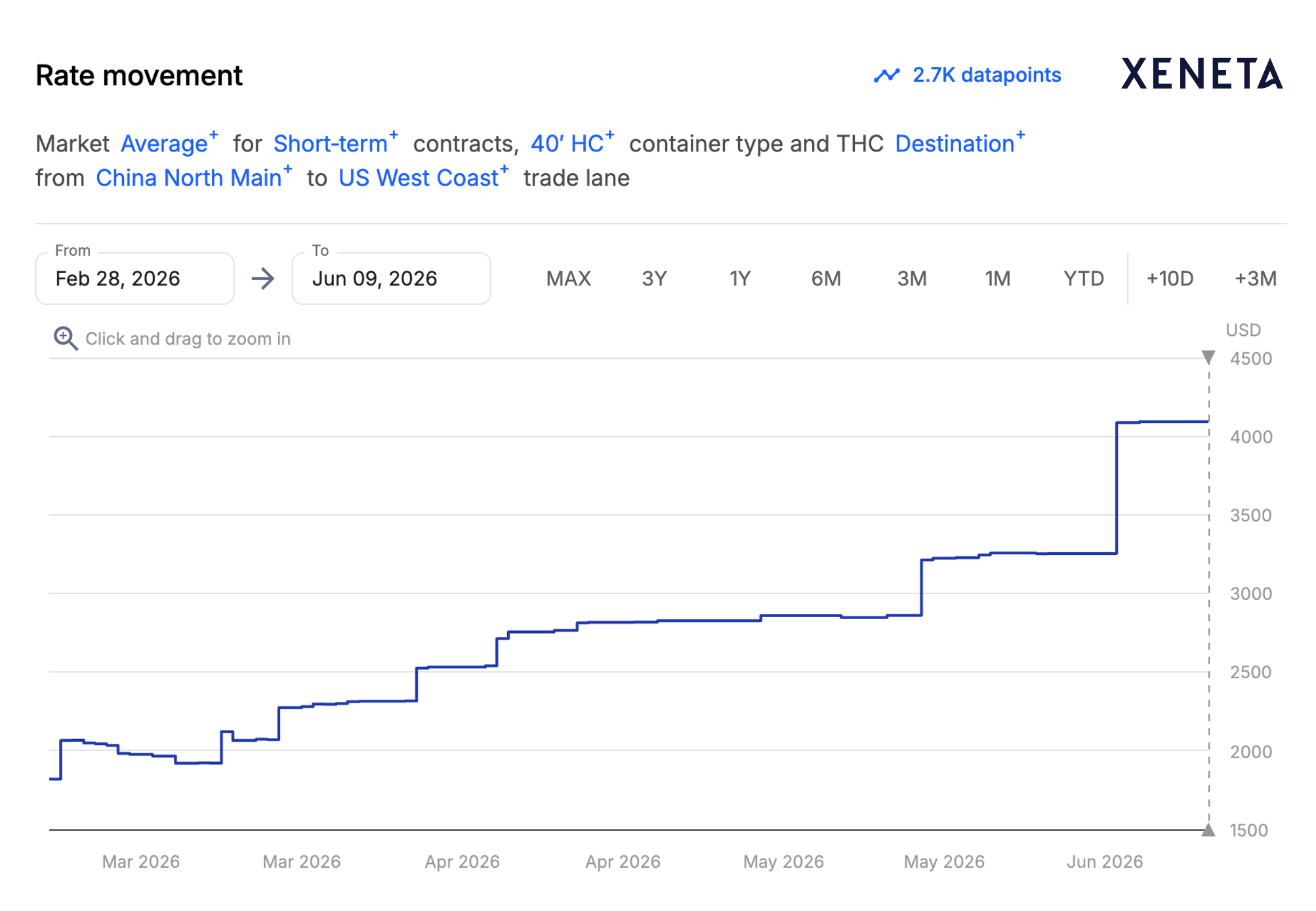Image resolution: width=1316 pixels, height=911 pixels.
Task: Open the 40' HC container type dropdown
Action: click(572, 143)
